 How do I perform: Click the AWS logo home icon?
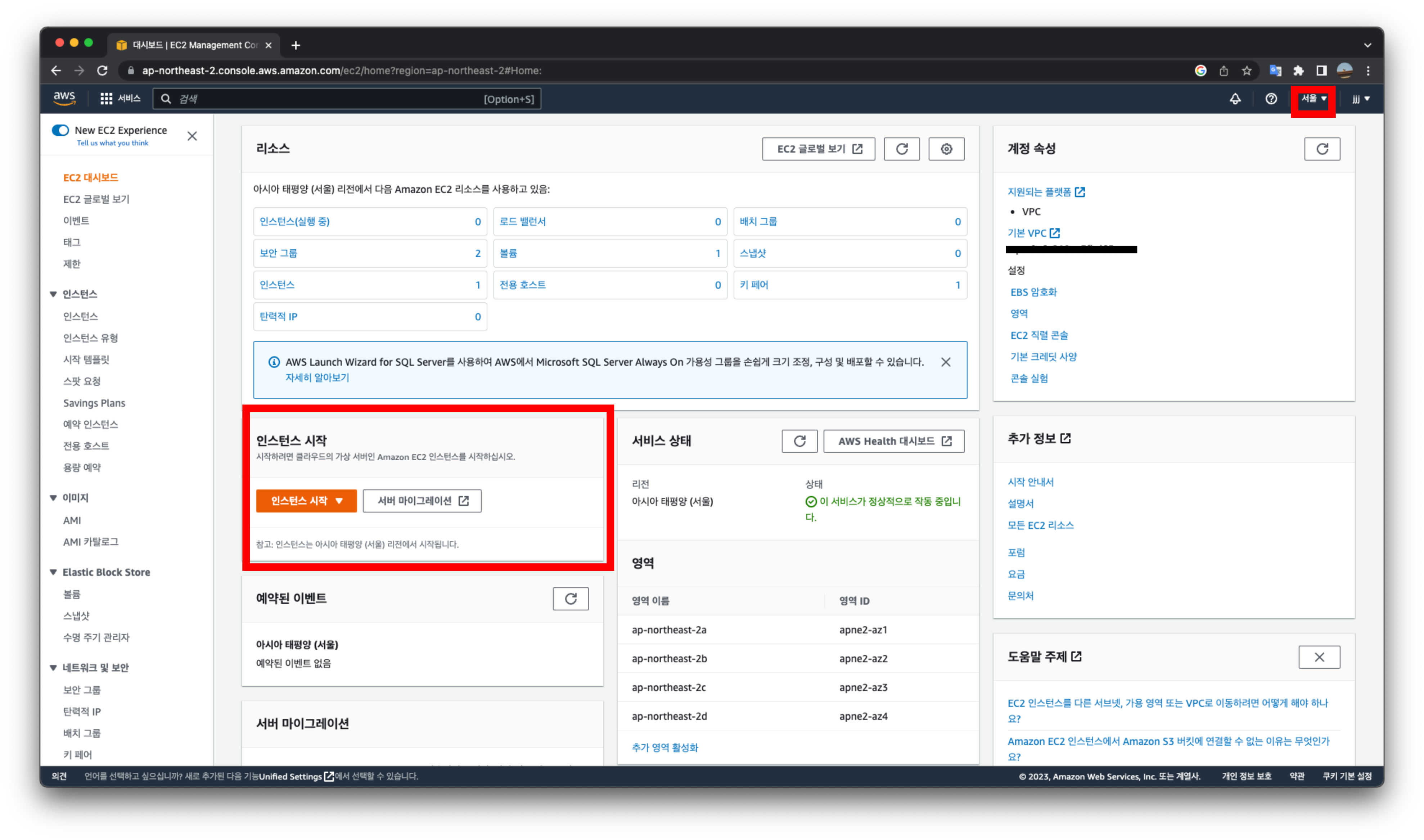click(64, 99)
